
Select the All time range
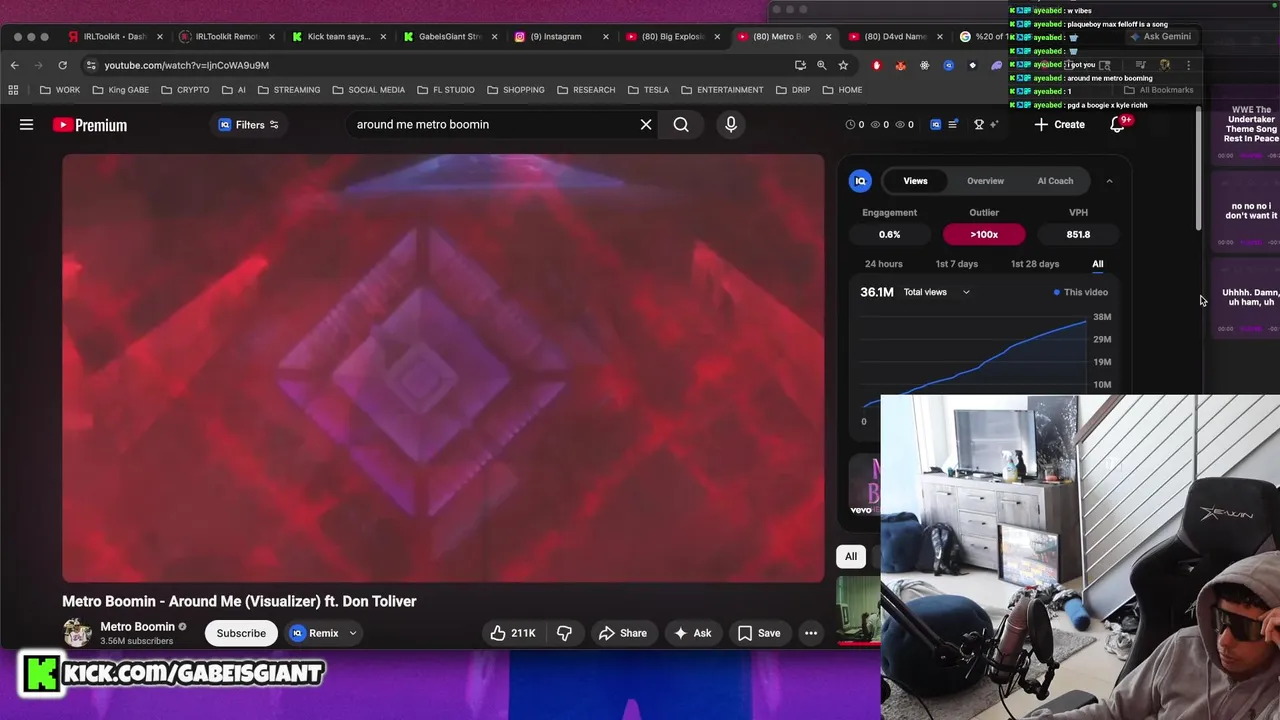tap(1098, 264)
